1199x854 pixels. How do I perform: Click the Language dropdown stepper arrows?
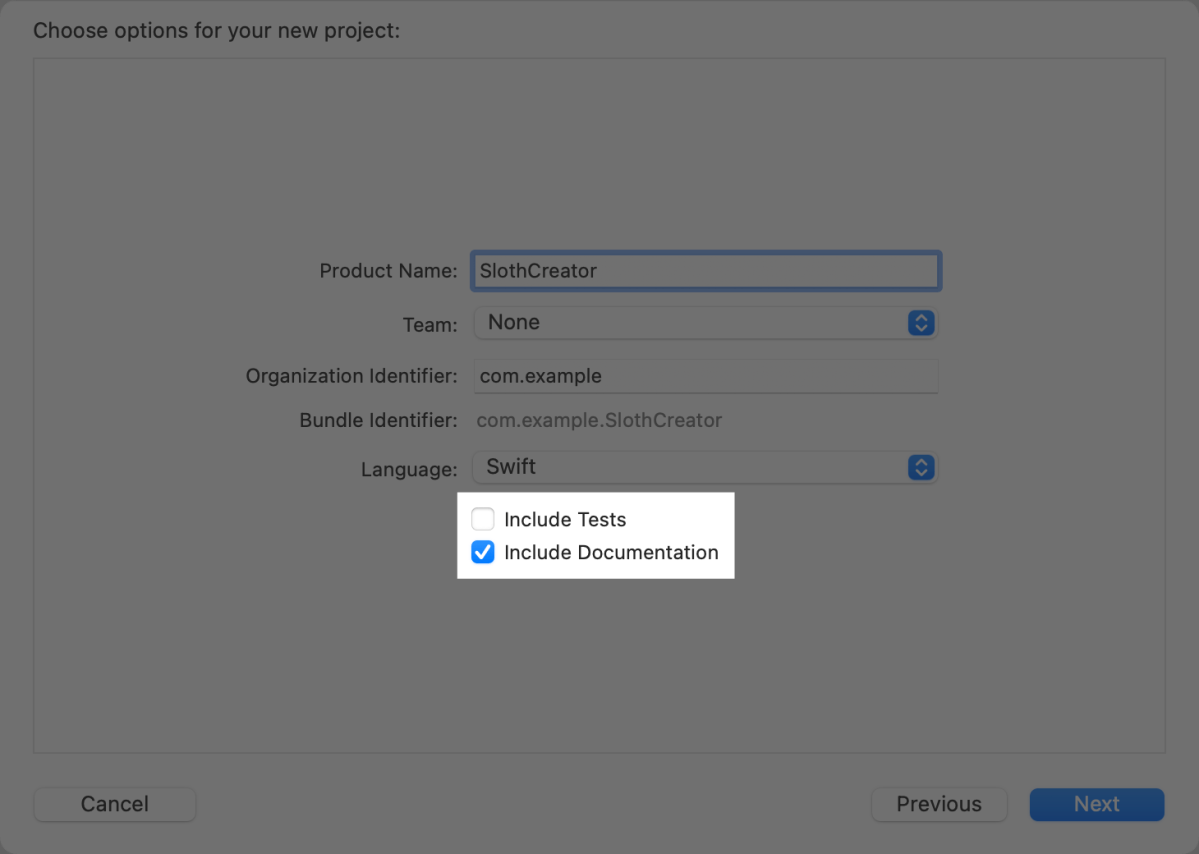920,467
